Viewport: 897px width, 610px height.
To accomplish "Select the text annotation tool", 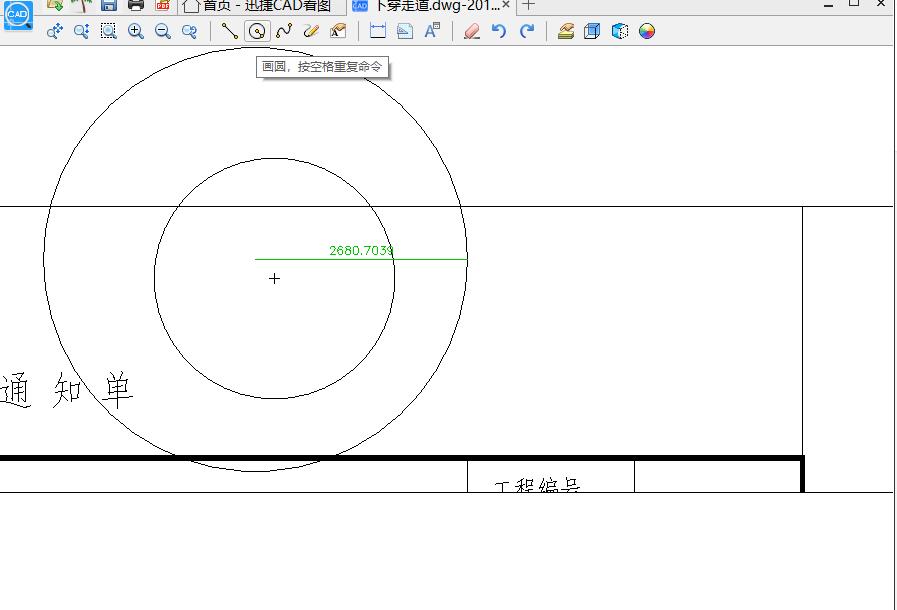I will (338, 31).
